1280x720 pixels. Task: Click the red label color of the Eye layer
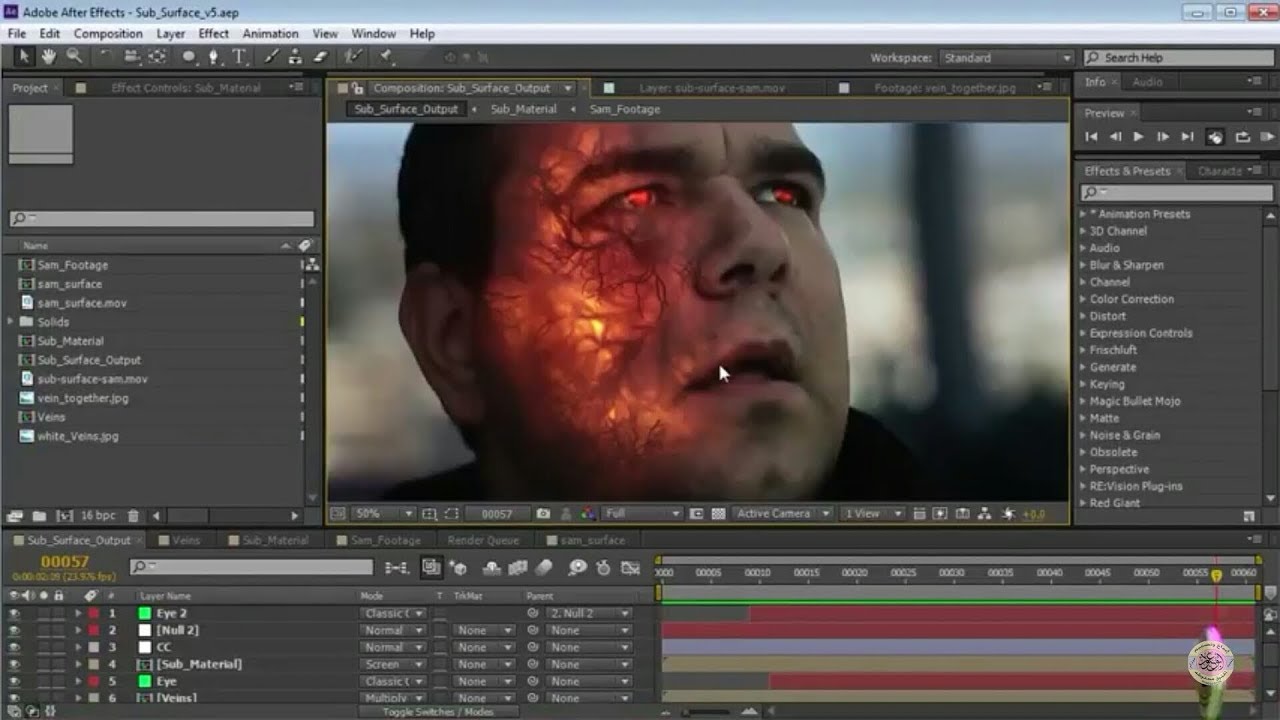tap(94, 682)
